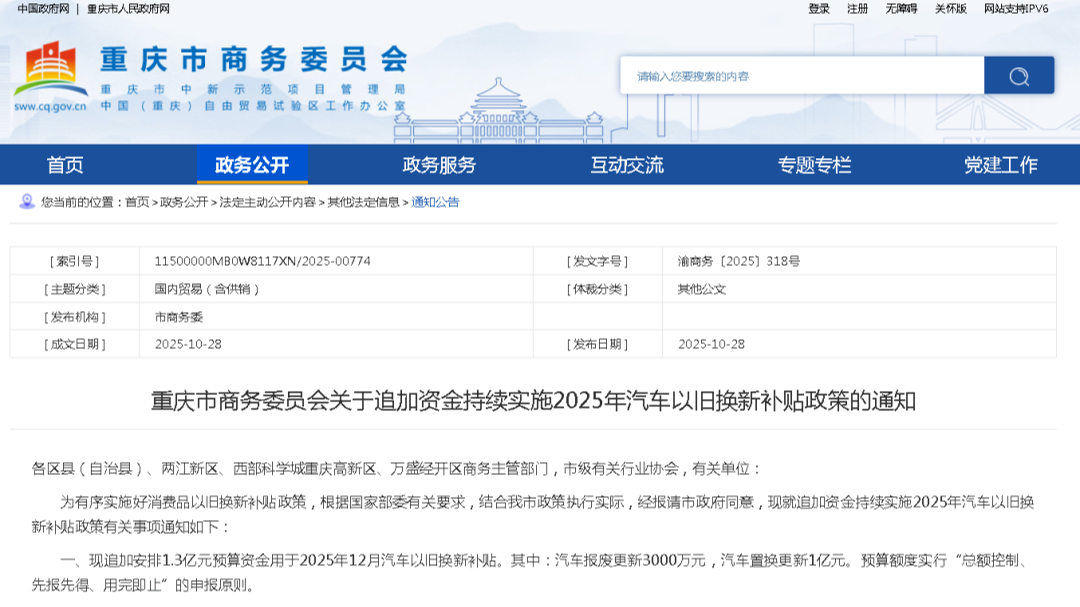1080x607 pixels.
Task: Enable 无障碍 accessibility mode
Action: (900, 9)
